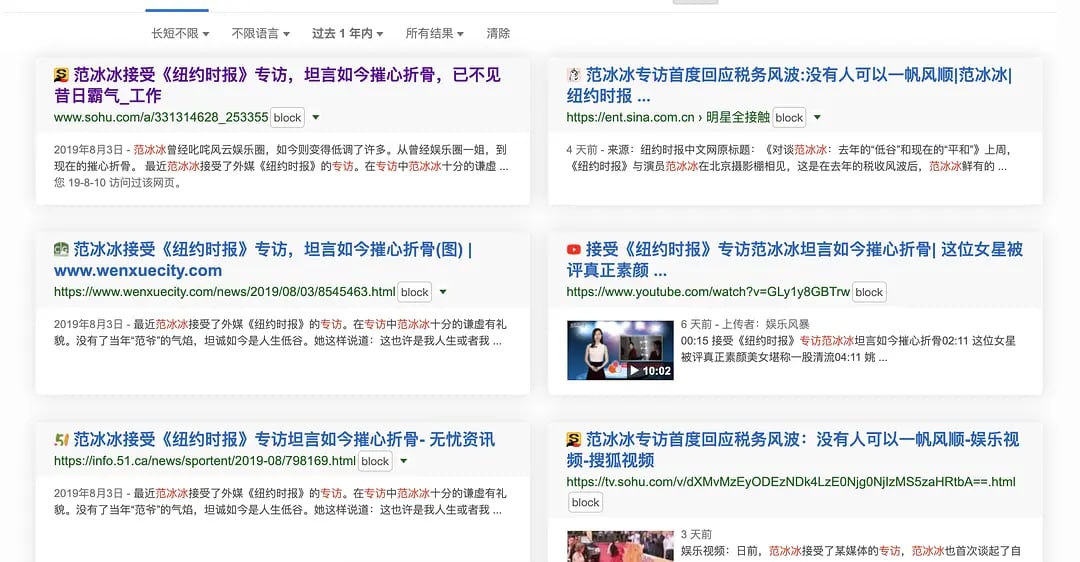Click the https://www.youtube.com/watch?v=GLy1y8GBTrw URL
1080x562 pixels.
click(x=708, y=292)
